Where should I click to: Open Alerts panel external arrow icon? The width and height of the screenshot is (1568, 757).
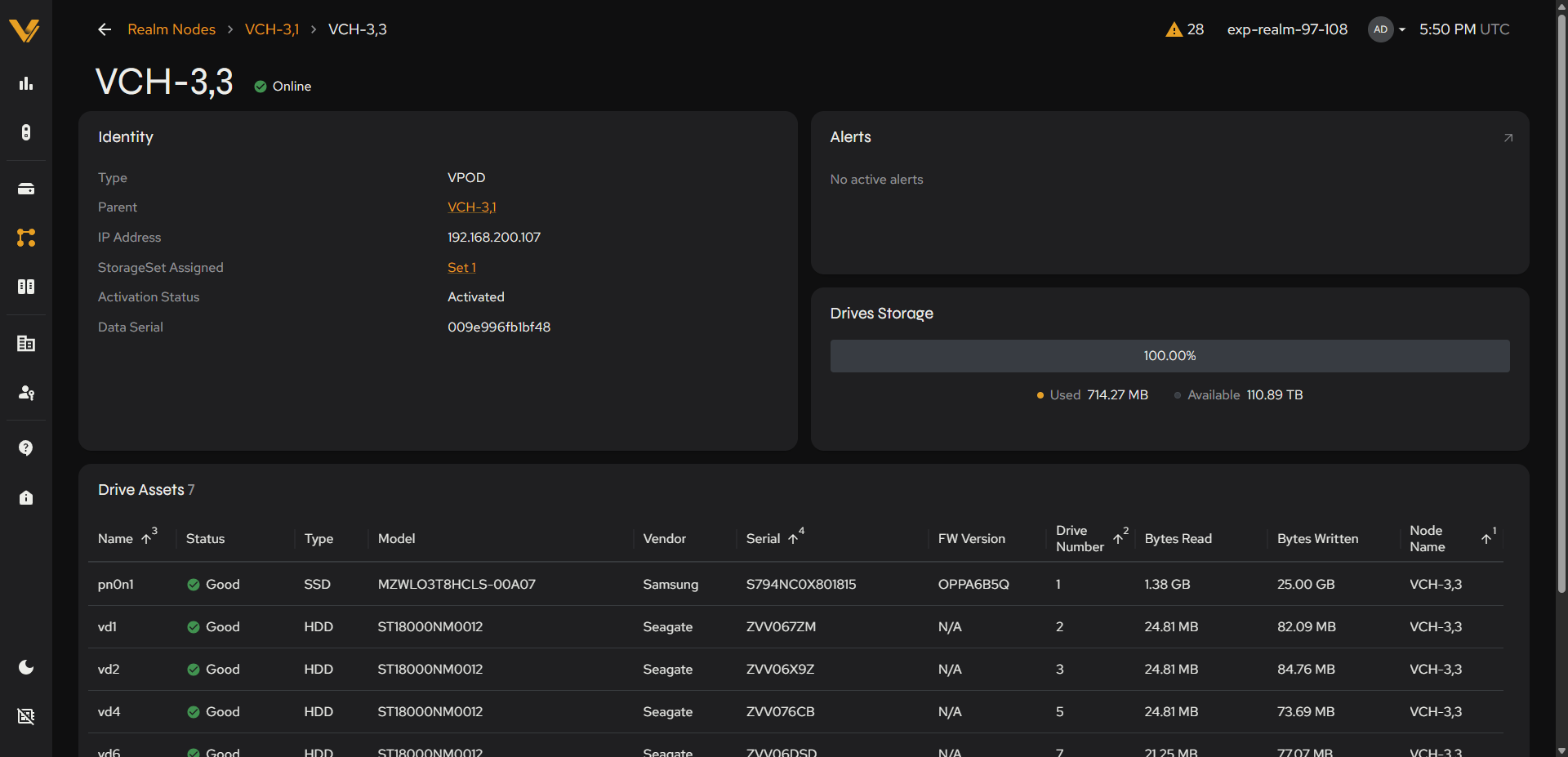click(x=1508, y=138)
